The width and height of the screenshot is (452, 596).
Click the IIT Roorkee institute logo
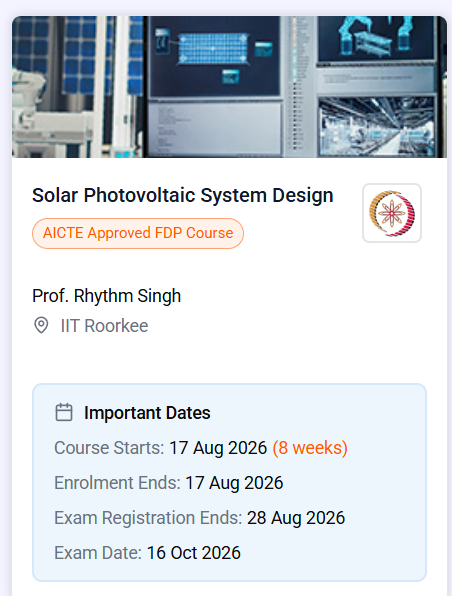(392, 213)
